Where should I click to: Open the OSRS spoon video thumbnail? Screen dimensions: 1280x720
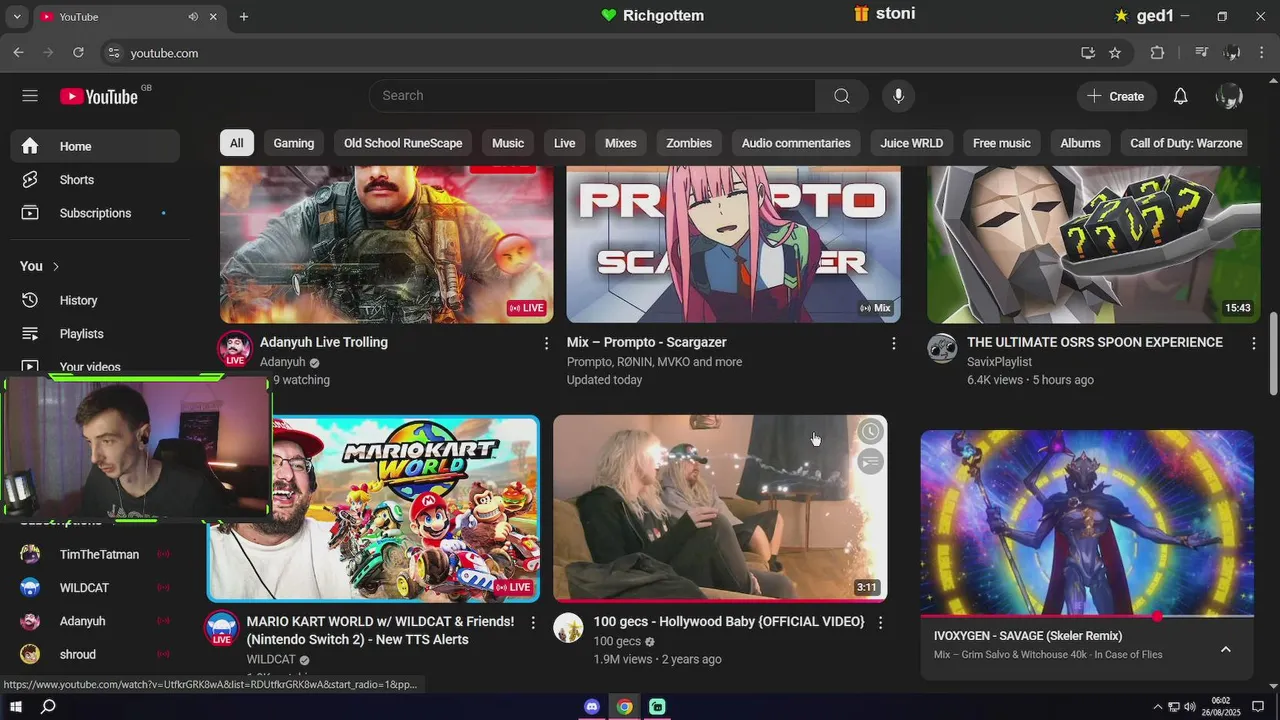click(x=1094, y=244)
